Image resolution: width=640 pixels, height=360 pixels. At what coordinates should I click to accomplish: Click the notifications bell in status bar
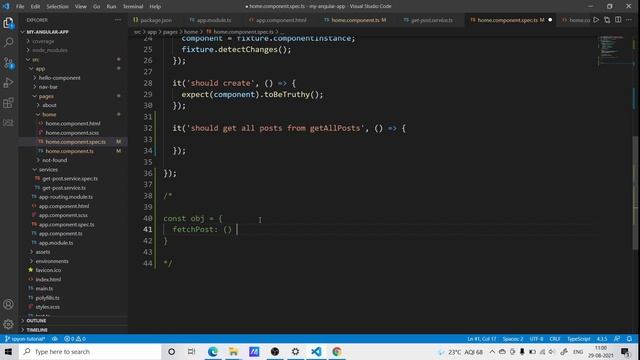coord(629,339)
